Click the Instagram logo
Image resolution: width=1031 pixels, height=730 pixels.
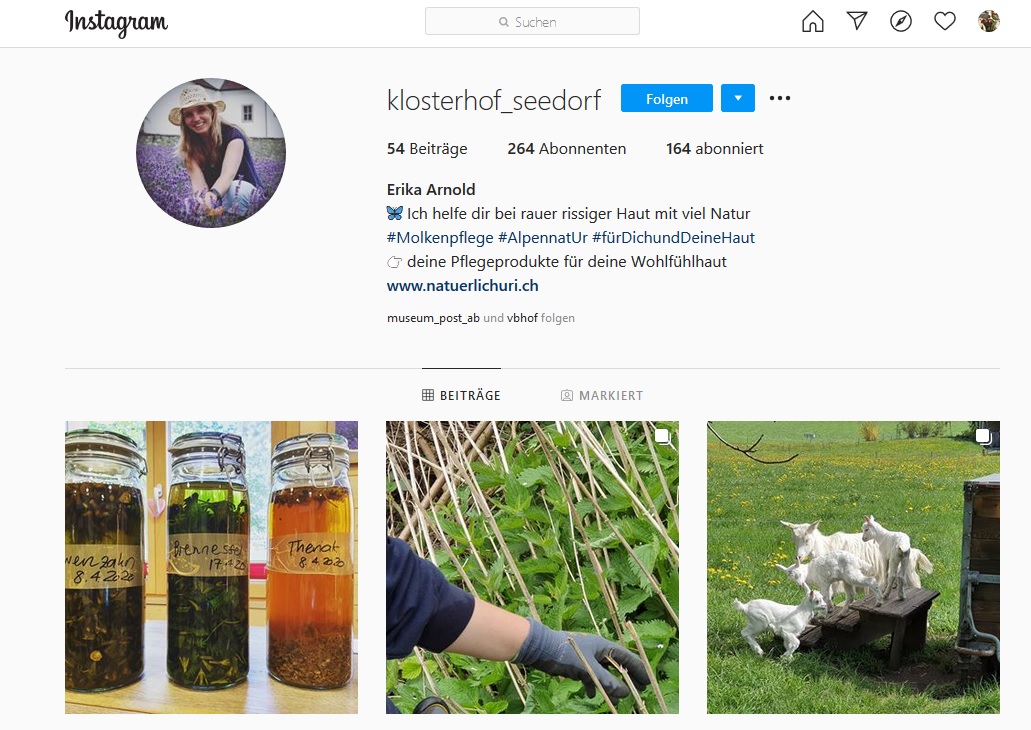coord(116,22)
